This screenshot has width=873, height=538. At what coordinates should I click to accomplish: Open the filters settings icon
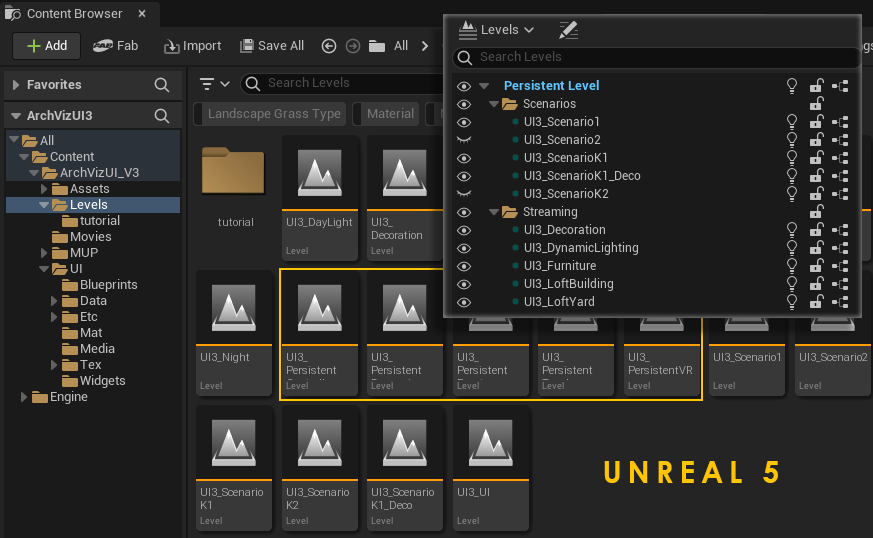point(214,84)
